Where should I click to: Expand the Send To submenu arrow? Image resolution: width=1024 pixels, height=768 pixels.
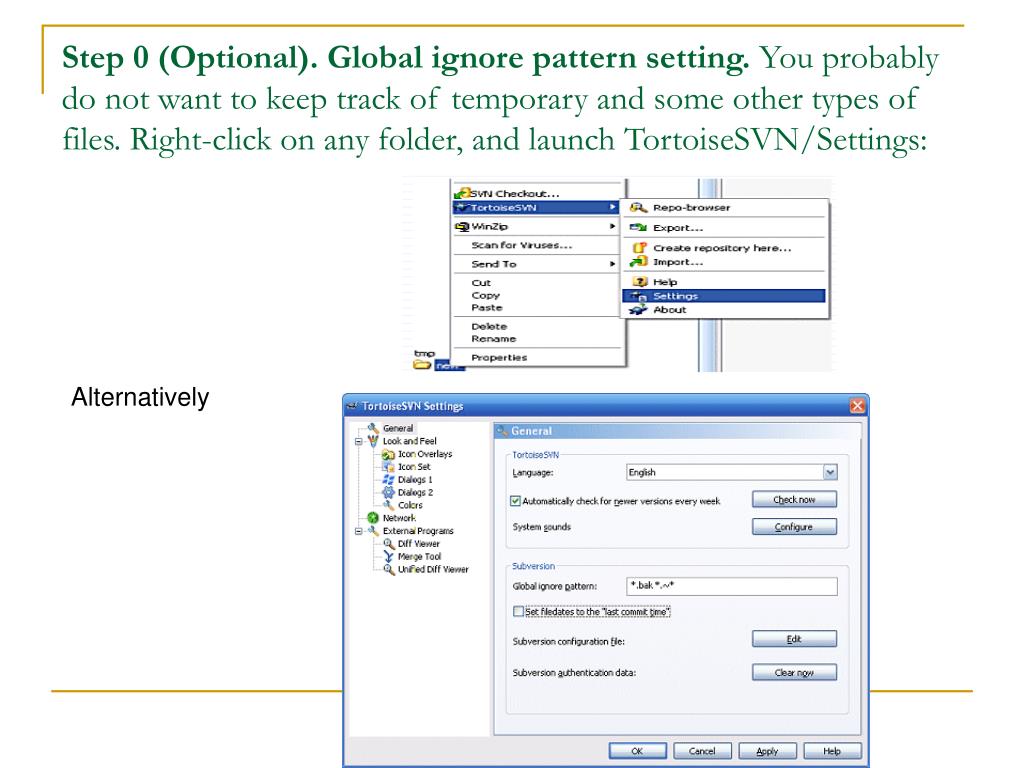click(x=613, y=264)
